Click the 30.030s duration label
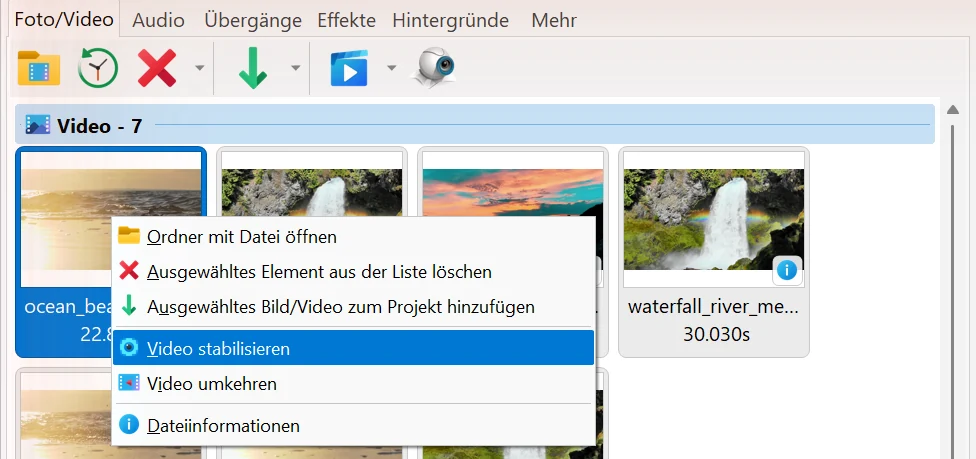Image resolution: width=976 pixels, height=459 pixels. [x=716, y=334]
